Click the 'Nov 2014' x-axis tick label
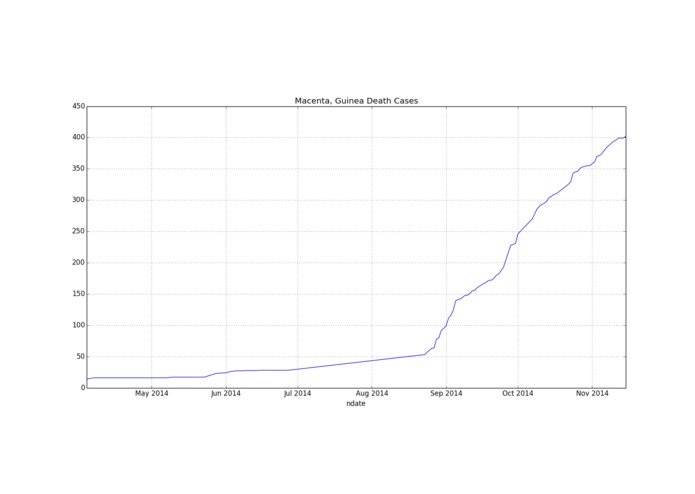695x494 pixels. pyautogui.click(x=592, y=393)
